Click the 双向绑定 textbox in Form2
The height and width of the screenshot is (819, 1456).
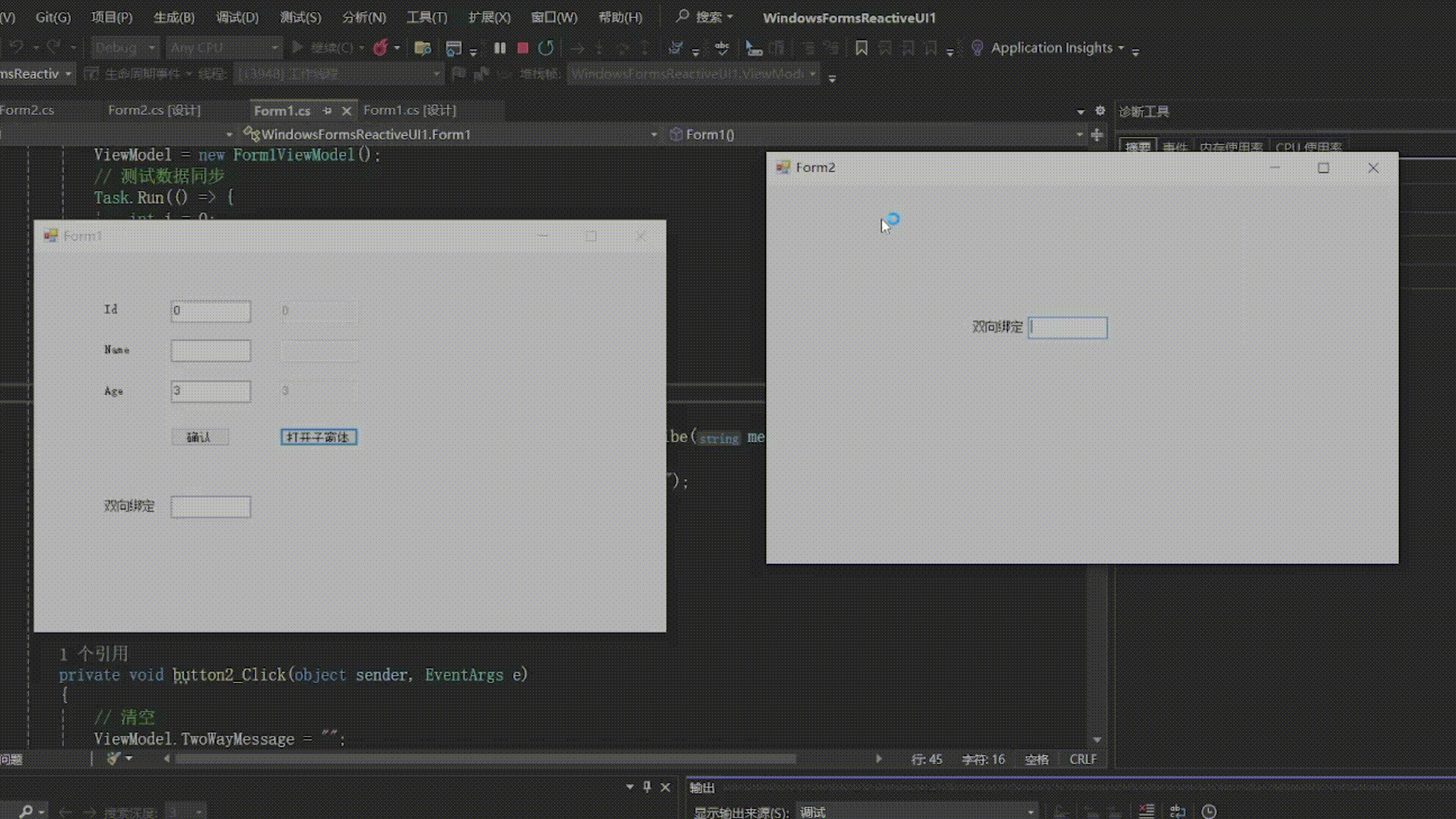point(1067,328)
